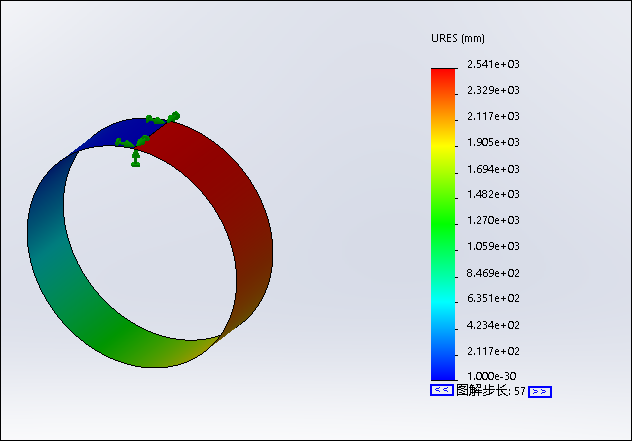Viewport: 632px width, 441px height.
Task: Click the 1.270e+03 legend value
Action: [493, 220]
